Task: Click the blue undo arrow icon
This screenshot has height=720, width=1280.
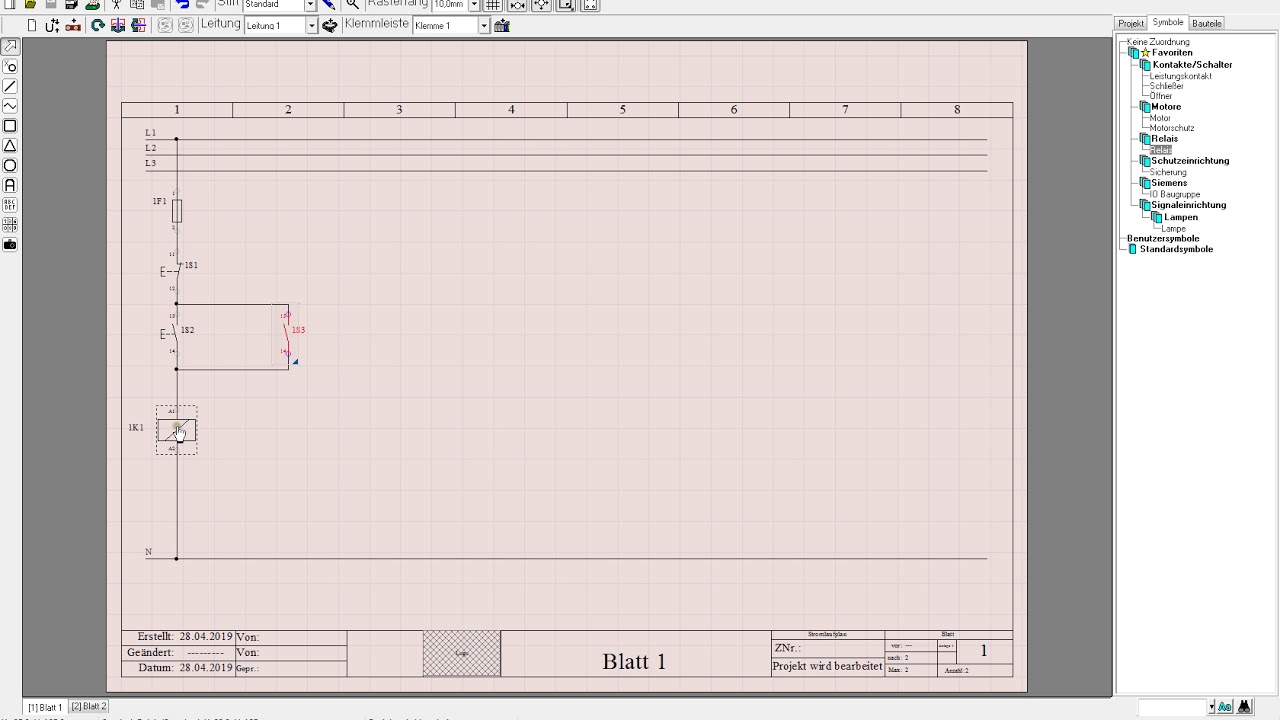Action: pos(182,5)
